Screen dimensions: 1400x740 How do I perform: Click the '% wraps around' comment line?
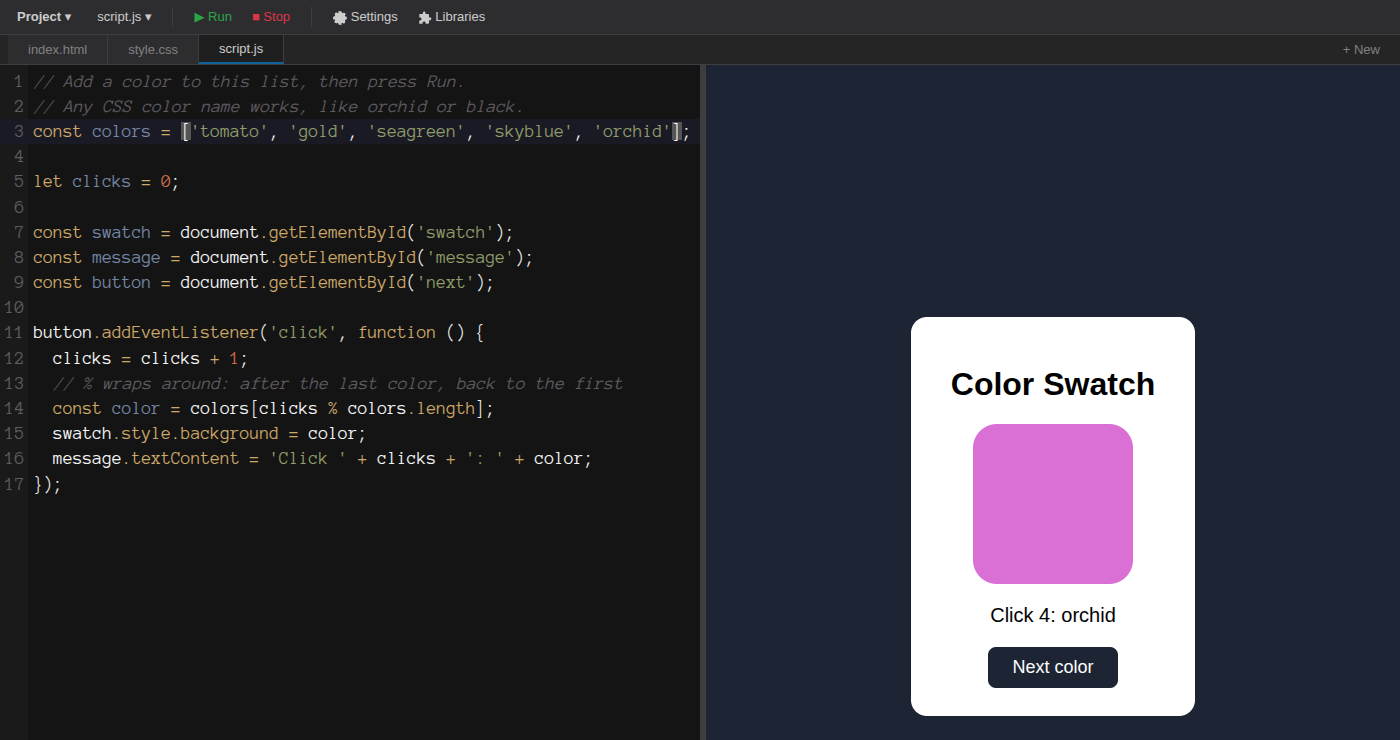click(337, 383)
